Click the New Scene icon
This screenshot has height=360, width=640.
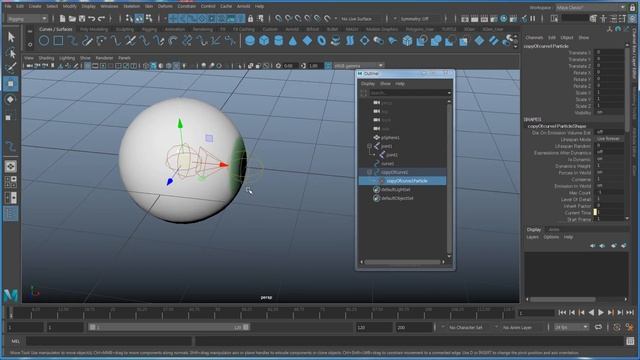pyautogui.click(x=62, y=18)
